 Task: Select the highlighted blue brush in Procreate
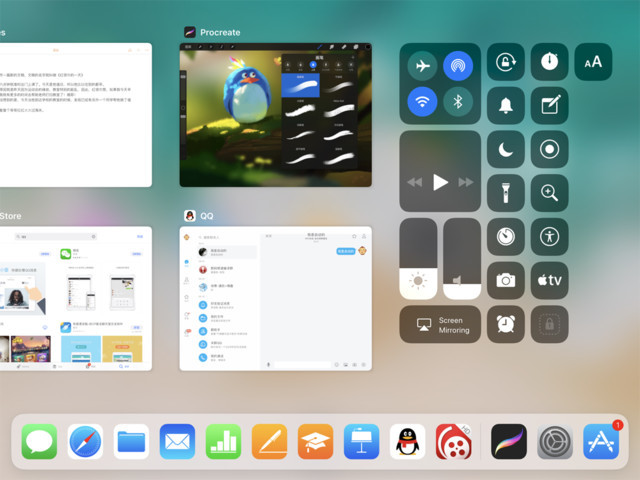tap(300, 85)
